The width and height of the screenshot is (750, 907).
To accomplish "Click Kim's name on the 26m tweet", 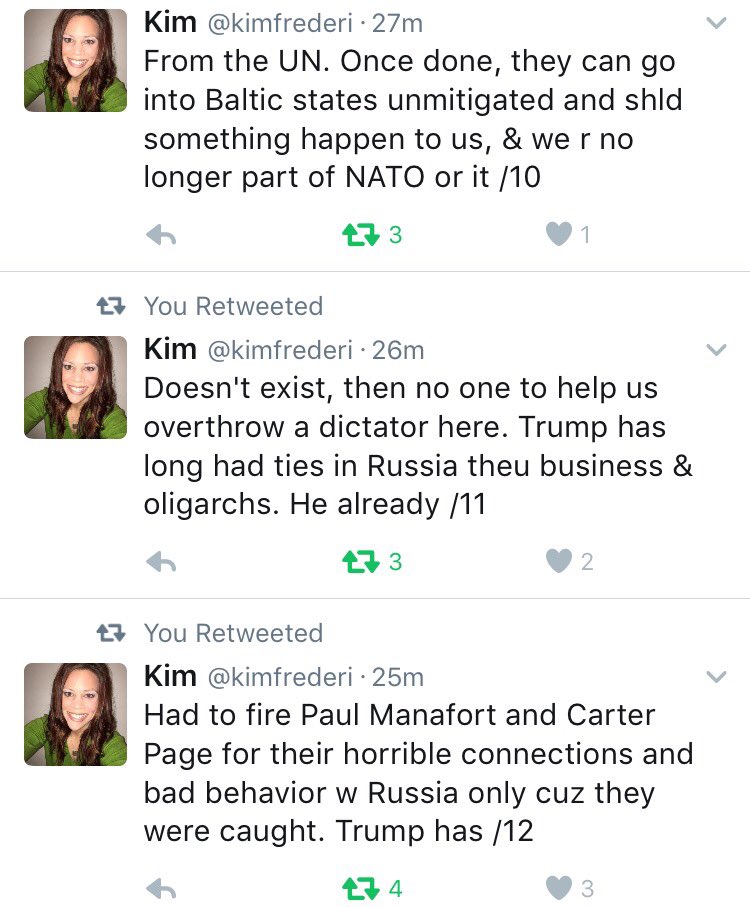I will coord(170,349).
